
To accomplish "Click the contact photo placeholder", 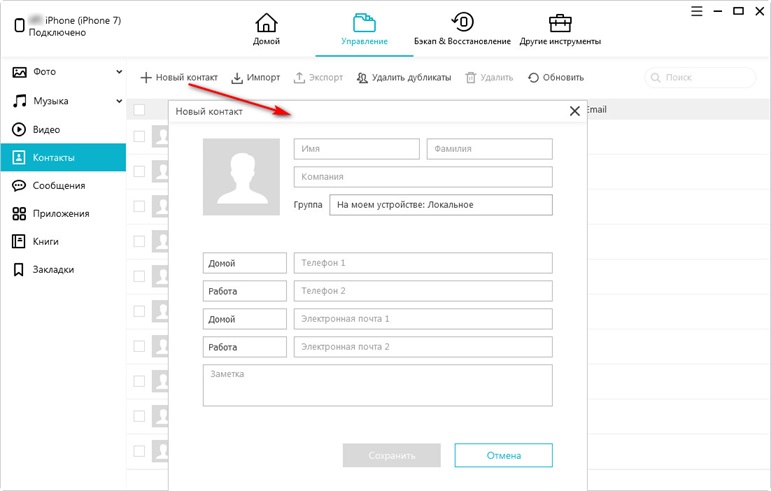I will click(x=241, y=177).
